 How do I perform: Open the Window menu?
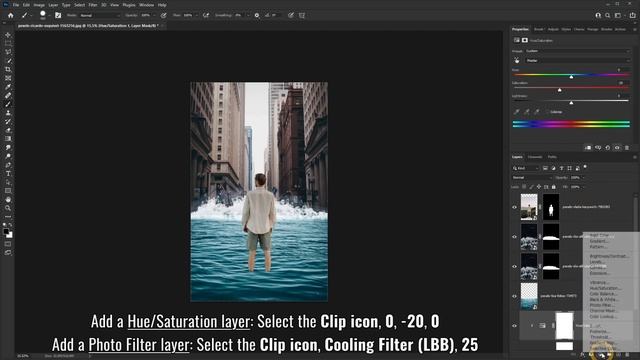tap(147, 5)
